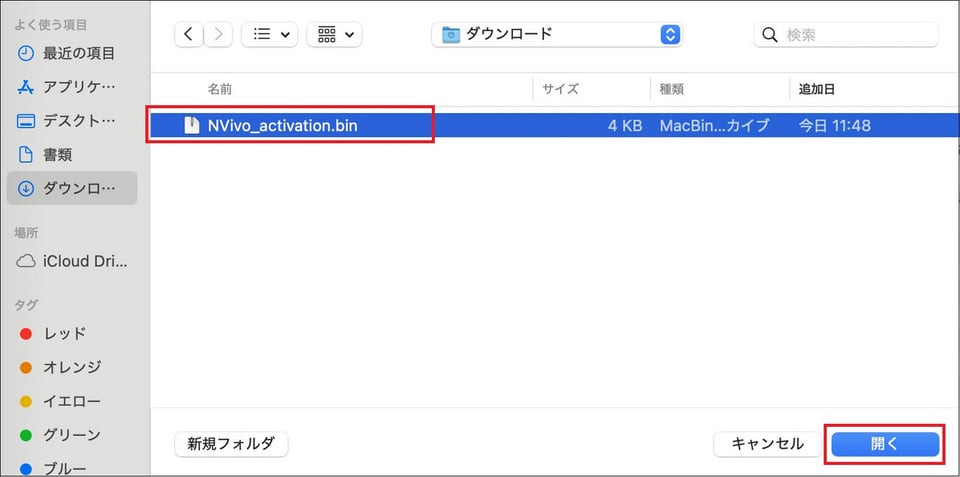
Task: Click the desktop icon in the sidebar
Action: point(26,121)
